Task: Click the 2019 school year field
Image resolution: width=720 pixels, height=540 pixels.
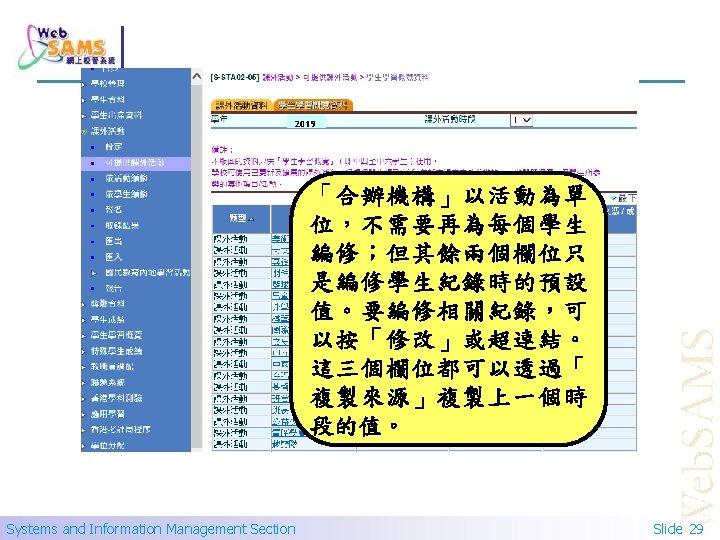Action: coord(305,123)
